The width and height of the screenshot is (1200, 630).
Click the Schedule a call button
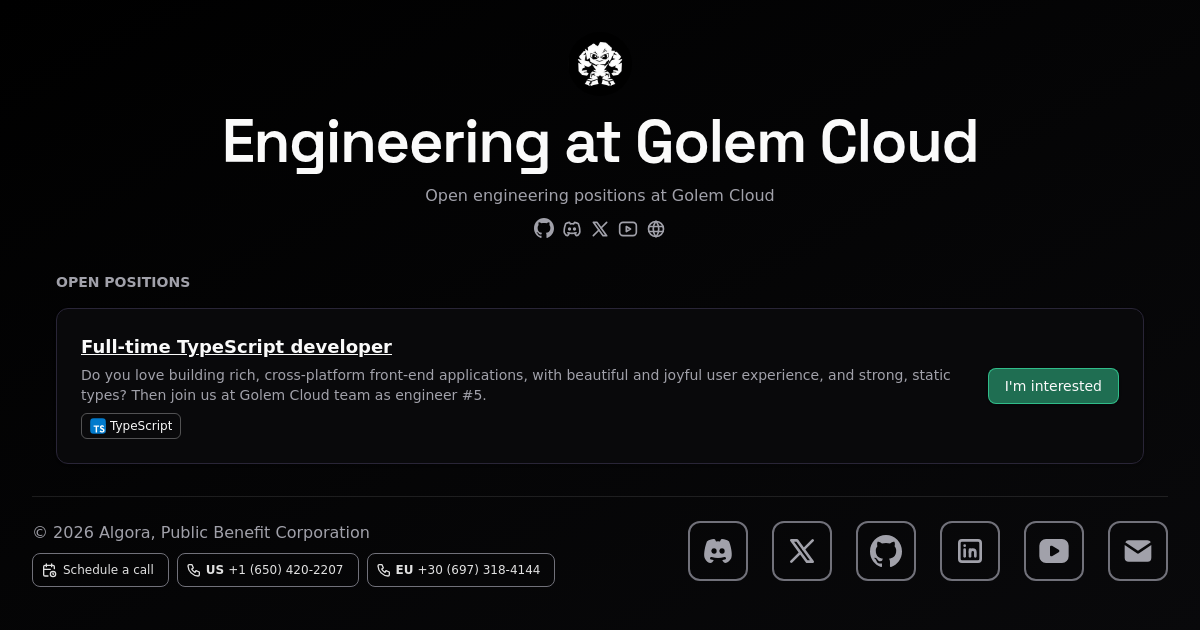100,570
